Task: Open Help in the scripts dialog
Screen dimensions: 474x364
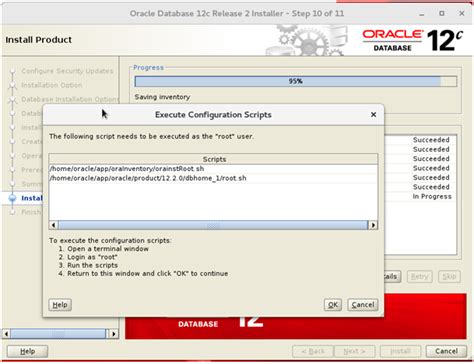Action: pos(60,305)
